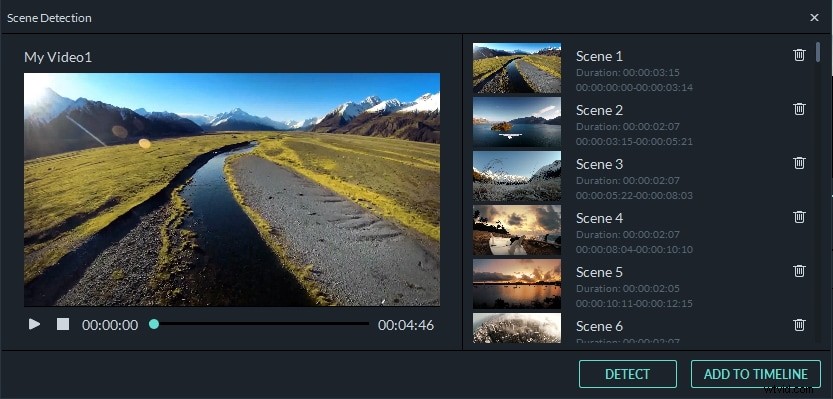
Task: Click the "My Video1" title
Action: 58,57
